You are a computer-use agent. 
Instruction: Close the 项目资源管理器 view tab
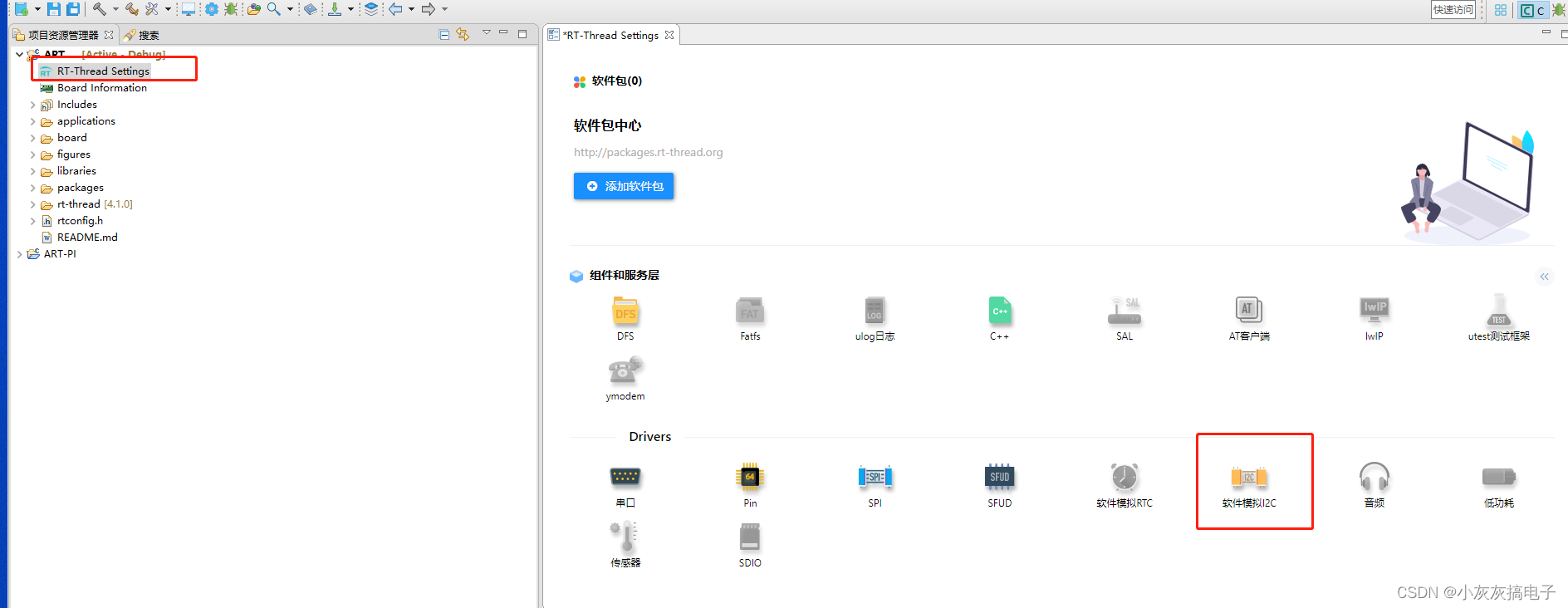click(x=109, y=35)
